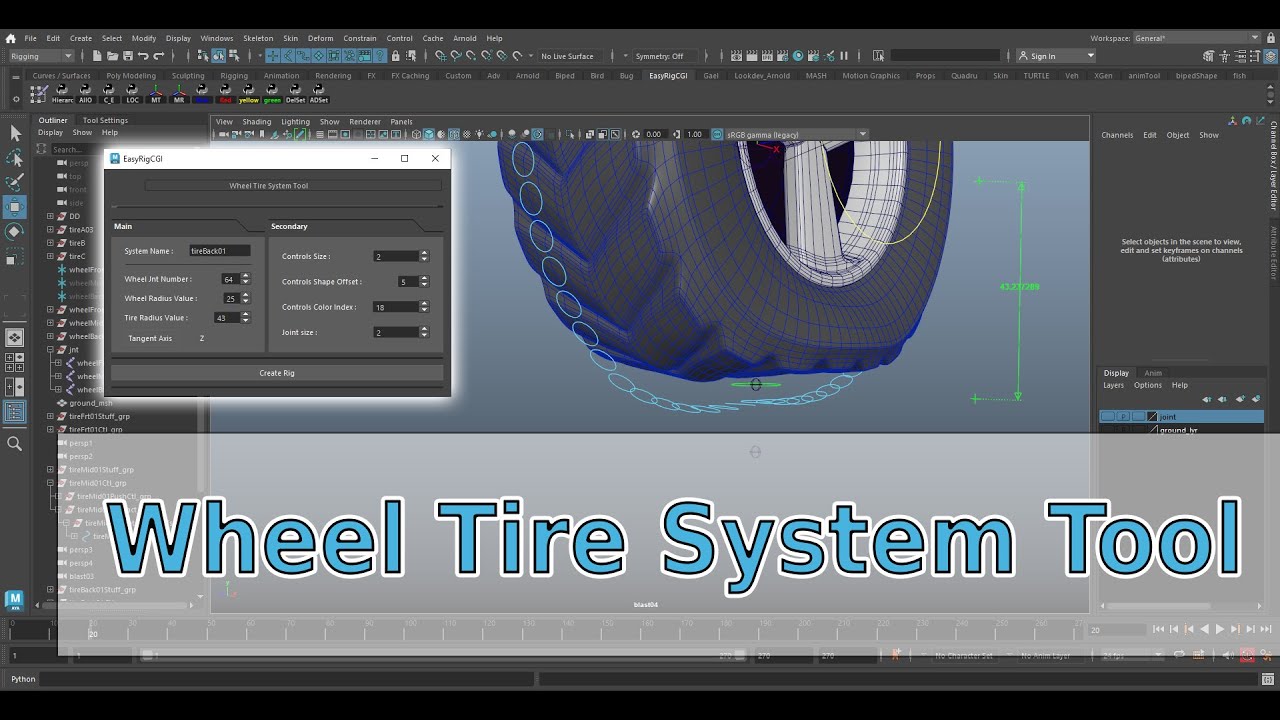Activate the Lasso select tool
Viewport: 1280px width, 720px height.
pyautogui.click(x=14, y=158)
